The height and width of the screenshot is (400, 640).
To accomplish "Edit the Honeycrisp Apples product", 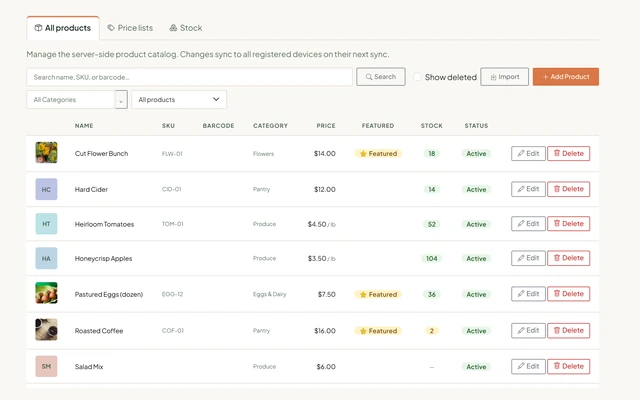I will pyautogui.click(x=528, y=258).
